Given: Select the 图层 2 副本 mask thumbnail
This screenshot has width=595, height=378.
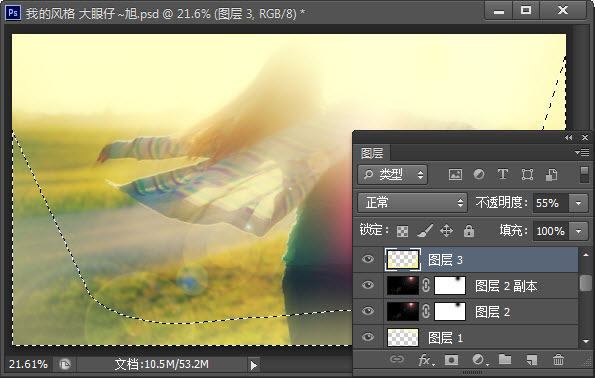Looking at the screenshot, I should [x=450, y=285].
